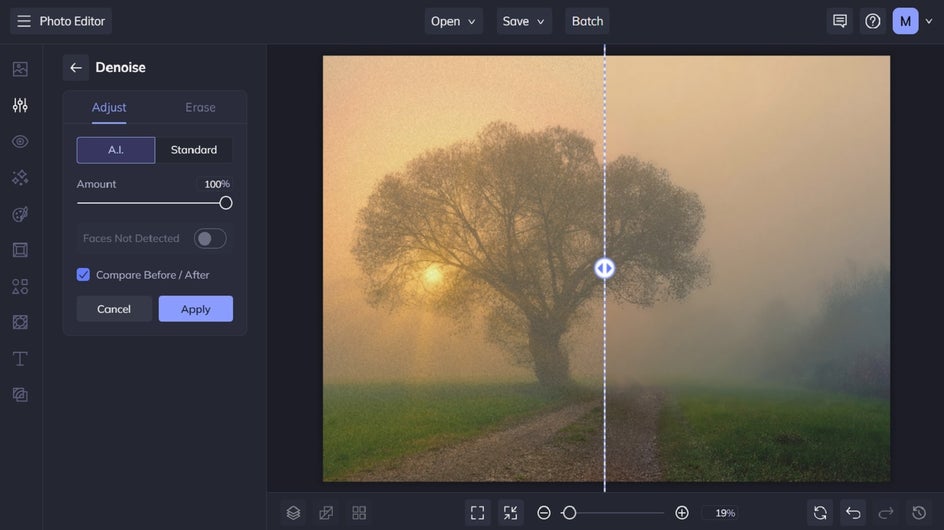
Task: Open the Artsy palette sidebar icon
Action: coord(20,214)
